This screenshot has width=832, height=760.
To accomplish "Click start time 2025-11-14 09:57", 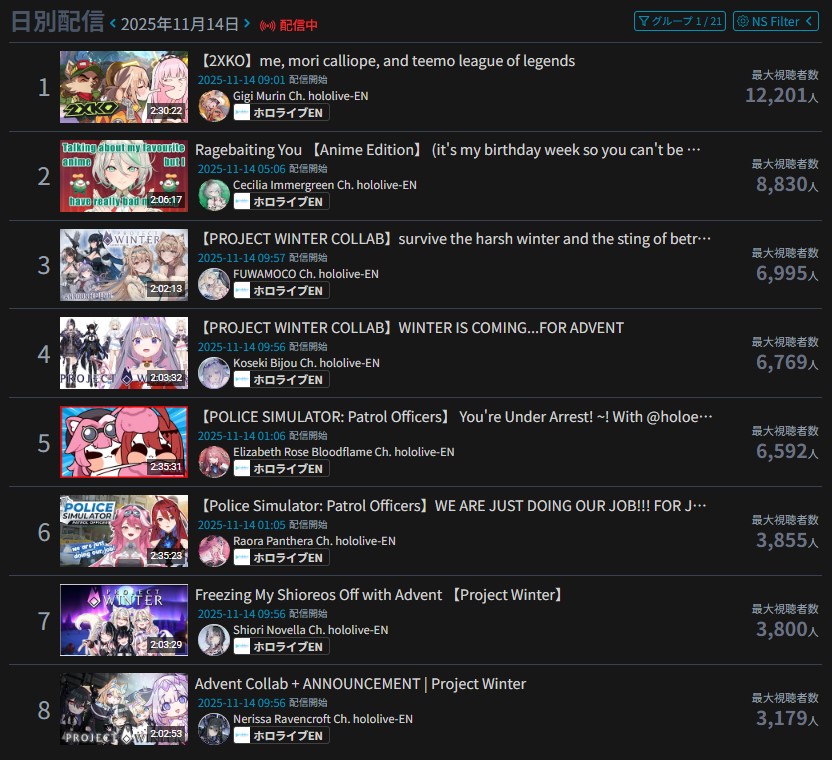I will [241, 258].
